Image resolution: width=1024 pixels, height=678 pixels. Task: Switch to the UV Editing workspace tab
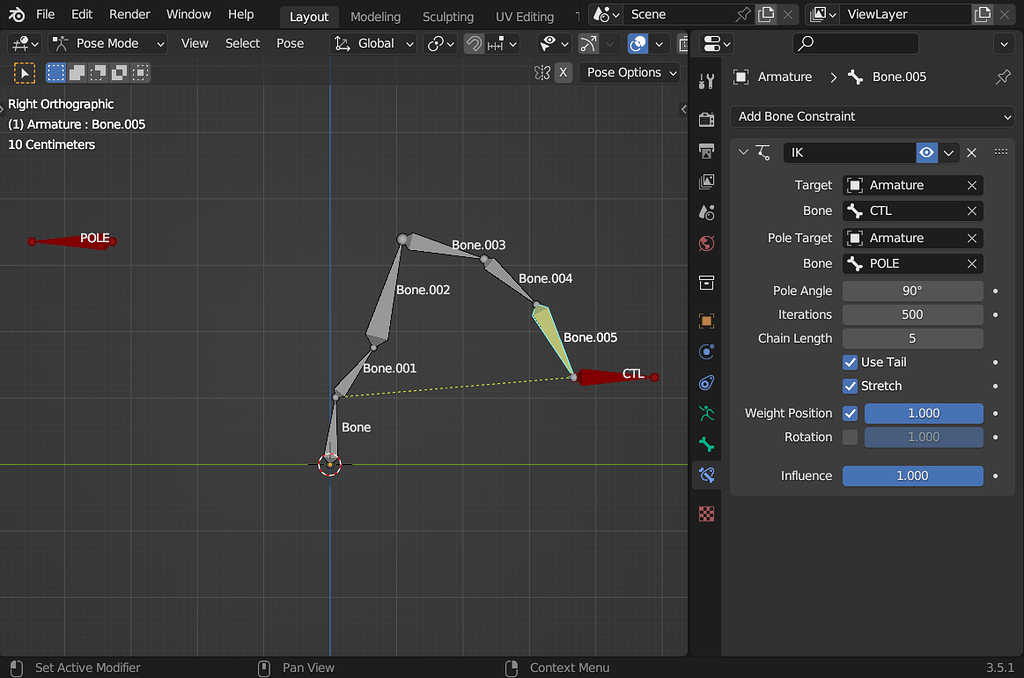coord(524,16)
